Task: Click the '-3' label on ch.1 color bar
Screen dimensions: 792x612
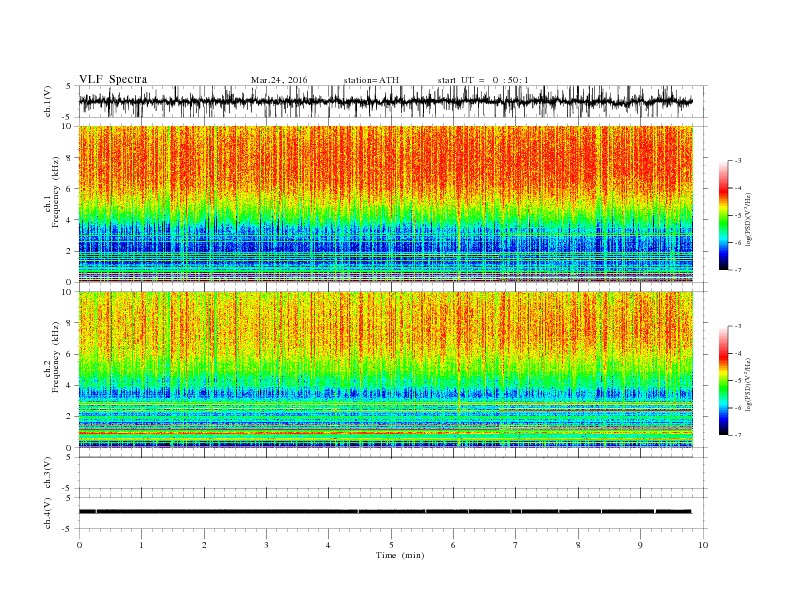Action: pyautogui.click(x=737, y=161)
